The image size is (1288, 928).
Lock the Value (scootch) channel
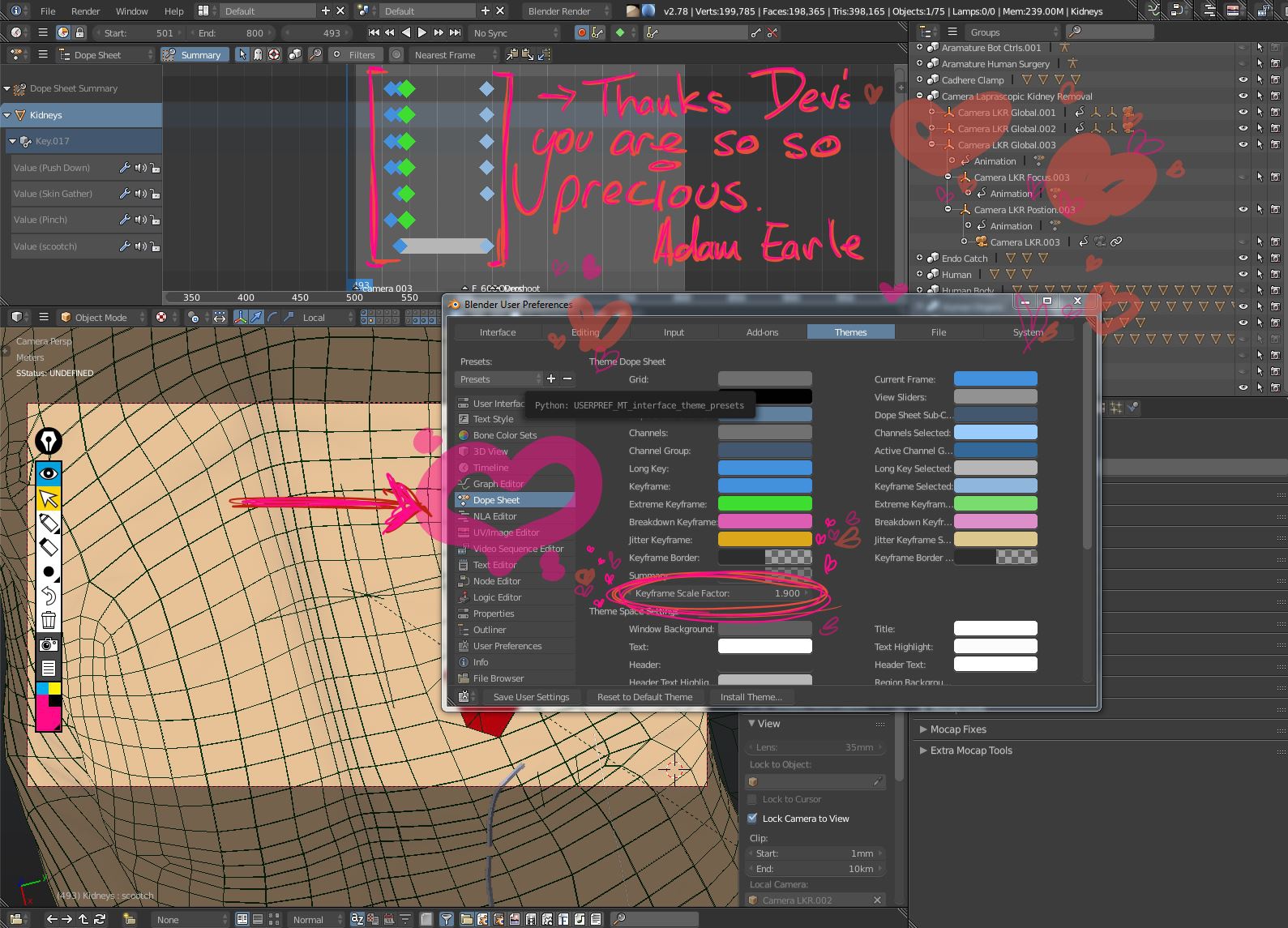click(155, 246)
